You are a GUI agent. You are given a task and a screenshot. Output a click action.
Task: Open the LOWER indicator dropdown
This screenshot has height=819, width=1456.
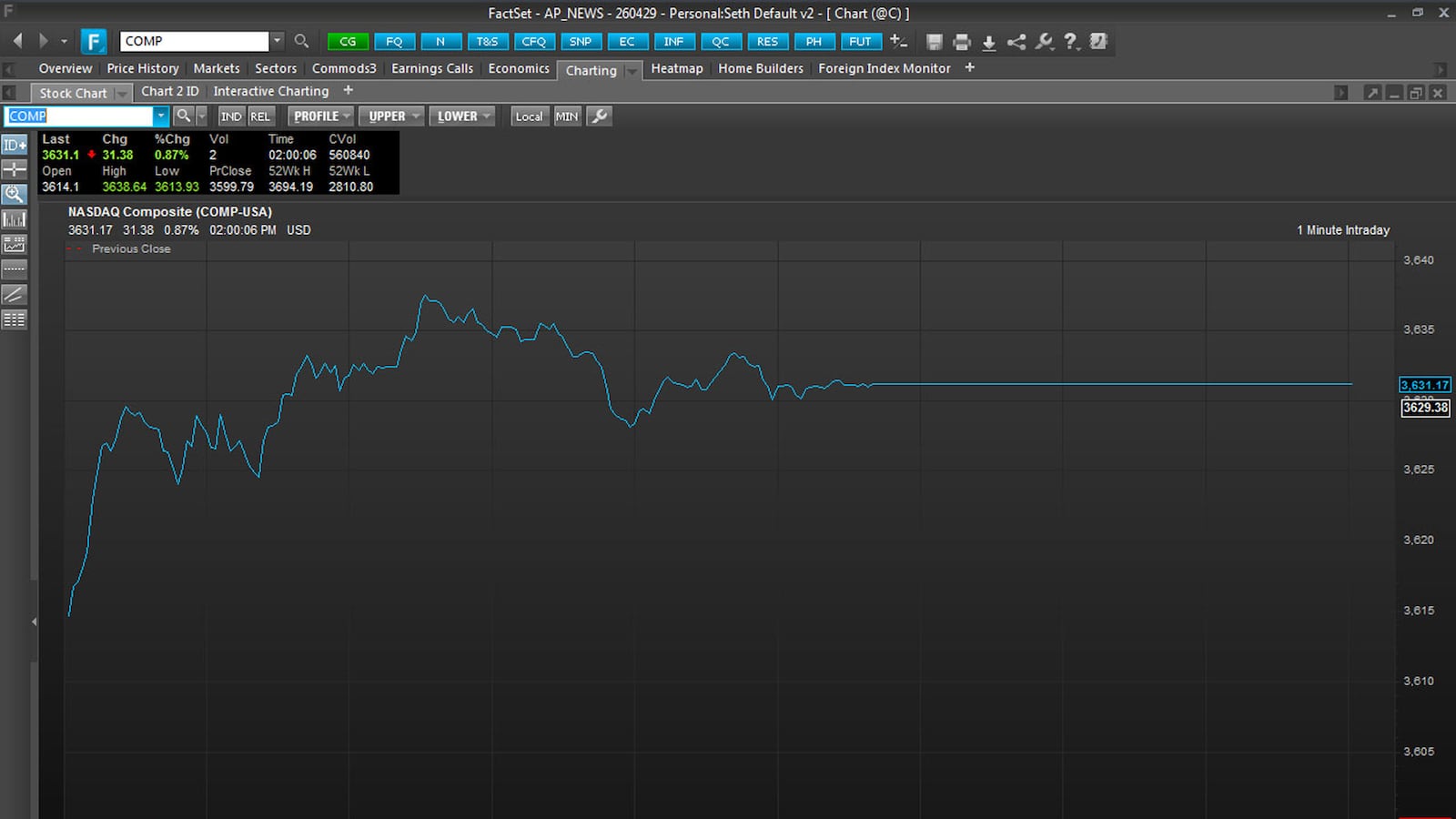tap(460, 116)
